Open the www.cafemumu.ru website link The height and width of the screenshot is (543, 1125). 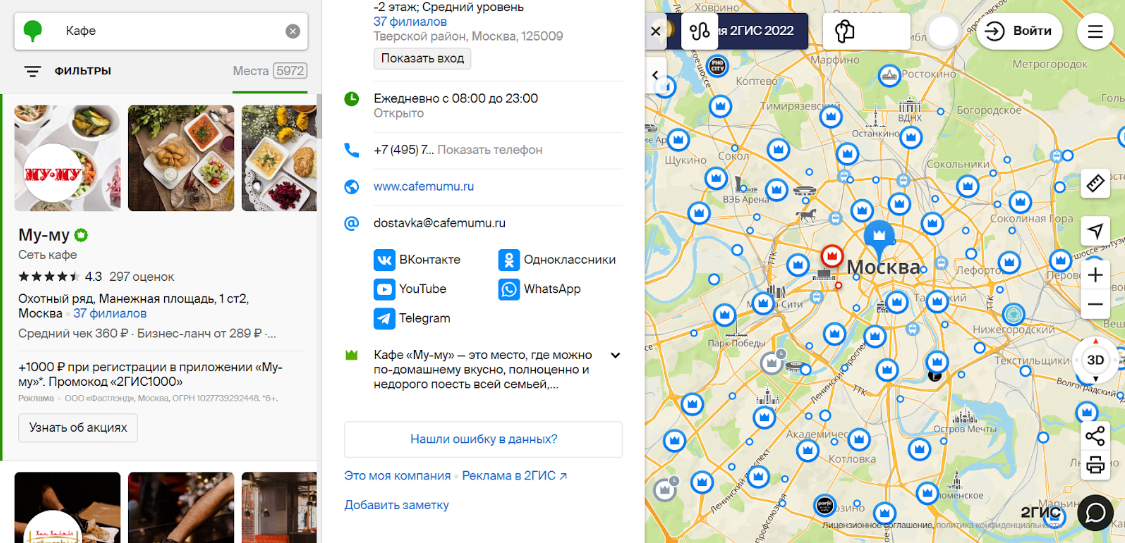[x=423, y=186]
